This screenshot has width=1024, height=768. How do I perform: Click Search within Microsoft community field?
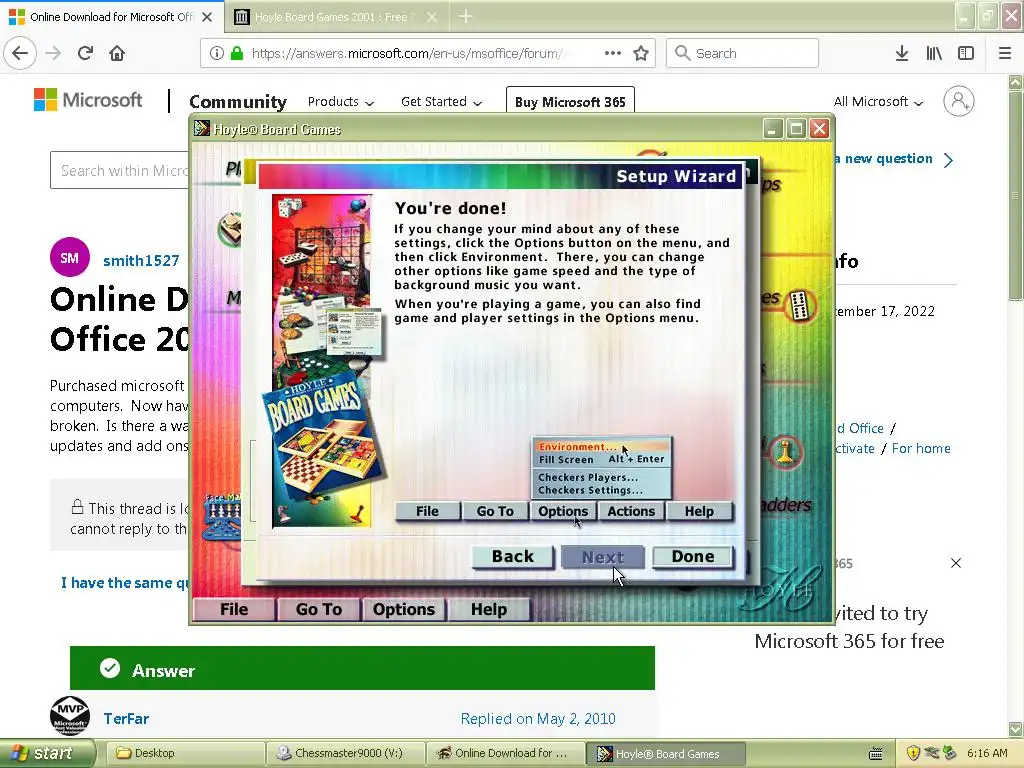pos(120,170)
